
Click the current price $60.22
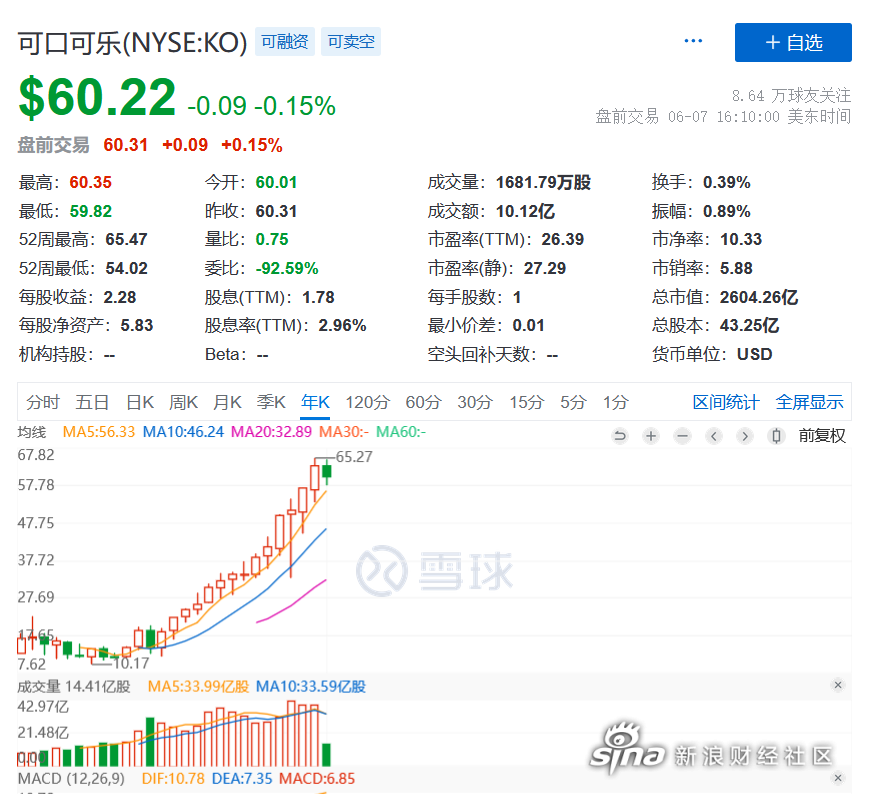pyautogui.click(x=97, y=98)
